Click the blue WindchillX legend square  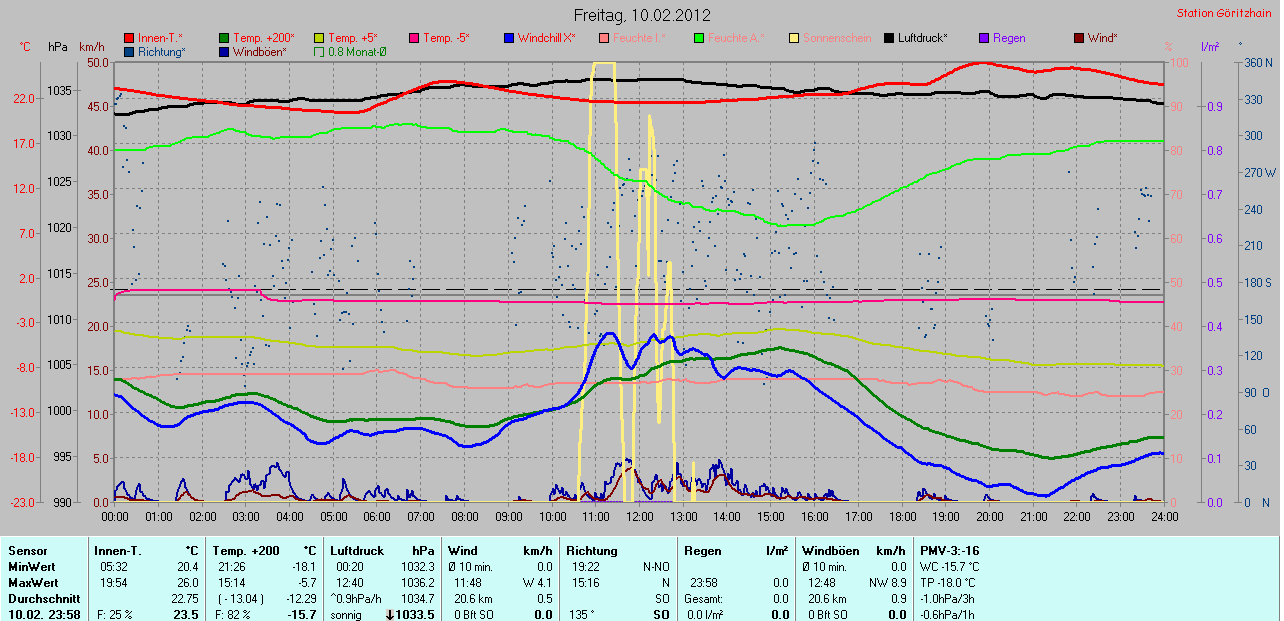coord(509,38)
